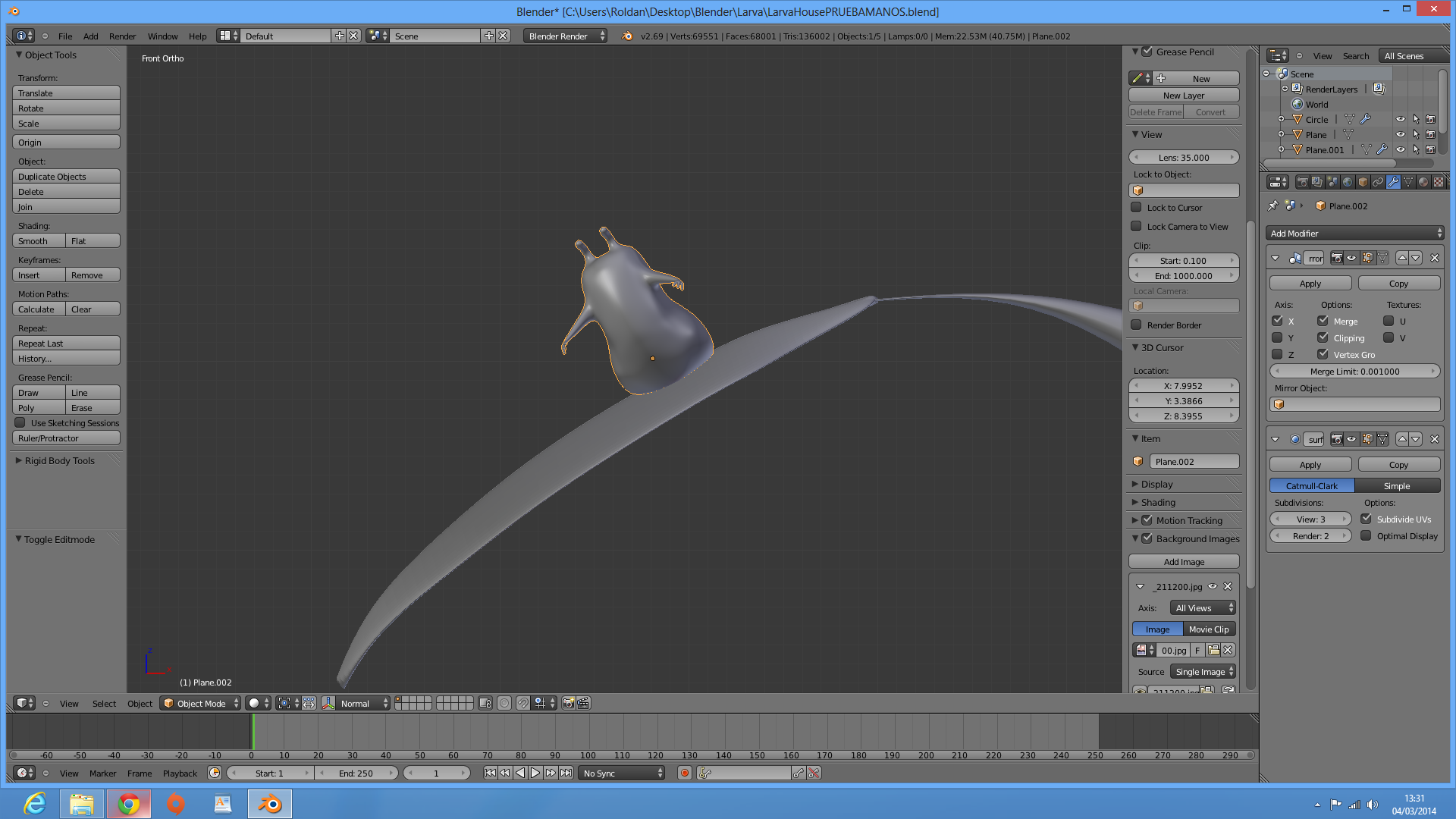Screen dimensions: 1456x819
Task: Toggle proportional editing icon in 3D header
Action: point(504,703)
